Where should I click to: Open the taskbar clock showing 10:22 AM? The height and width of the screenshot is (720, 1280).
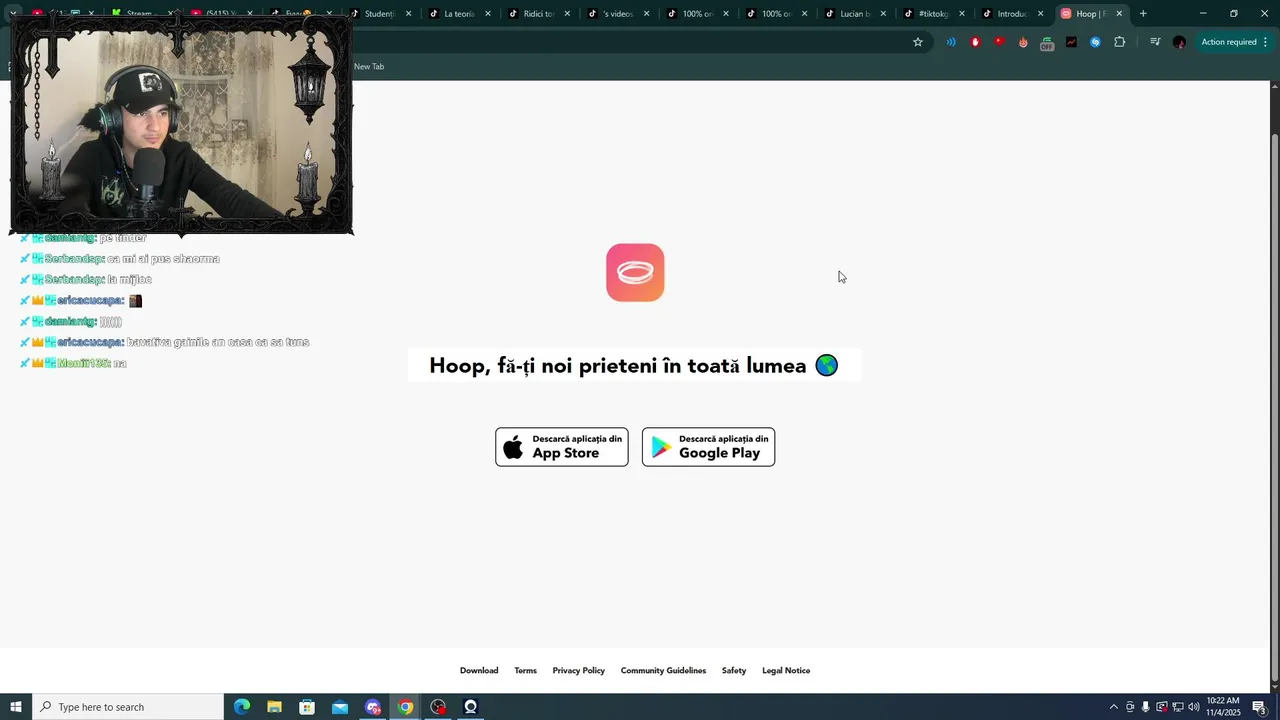1223,707
